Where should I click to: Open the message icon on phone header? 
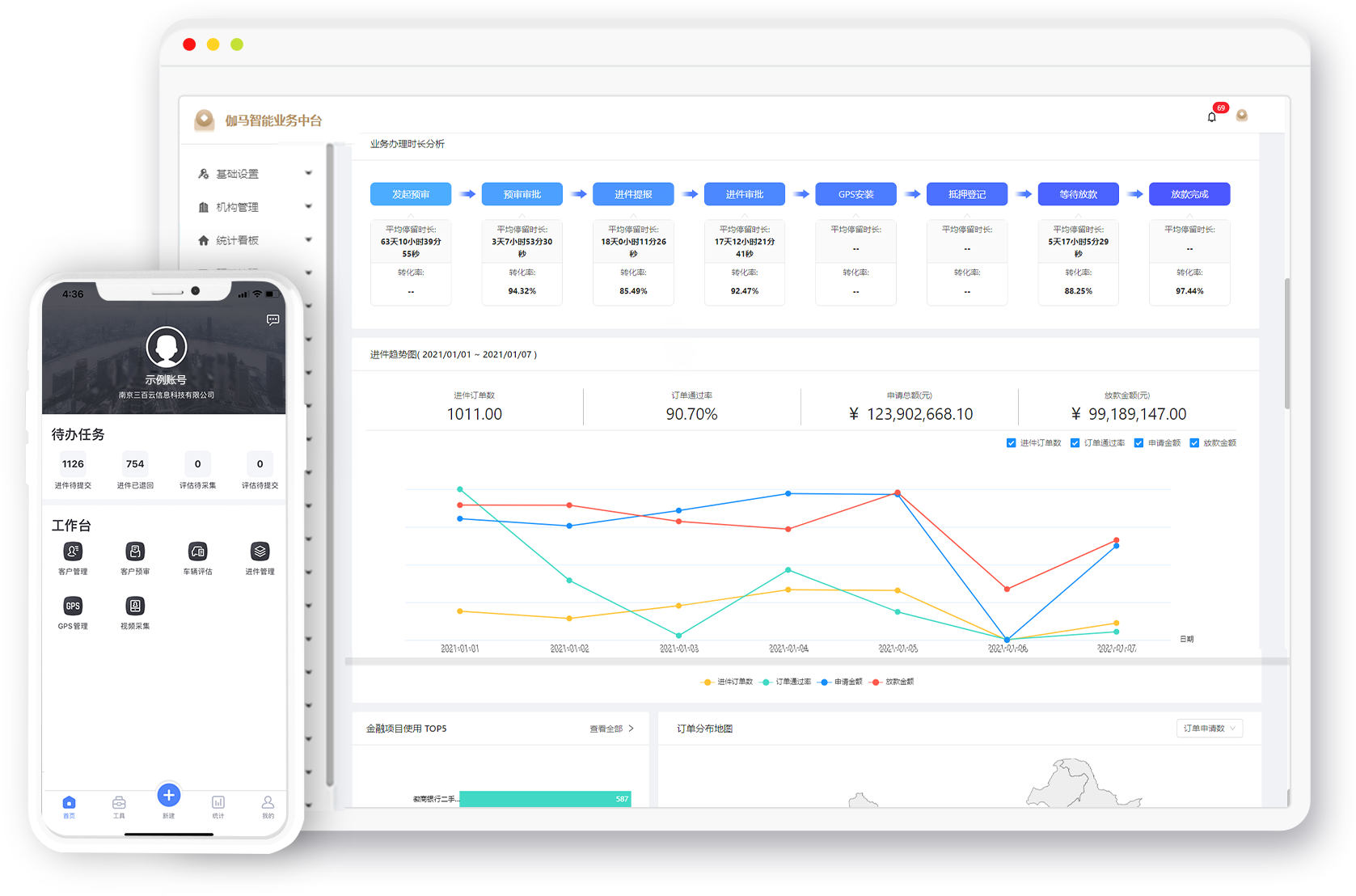[273, 320]
